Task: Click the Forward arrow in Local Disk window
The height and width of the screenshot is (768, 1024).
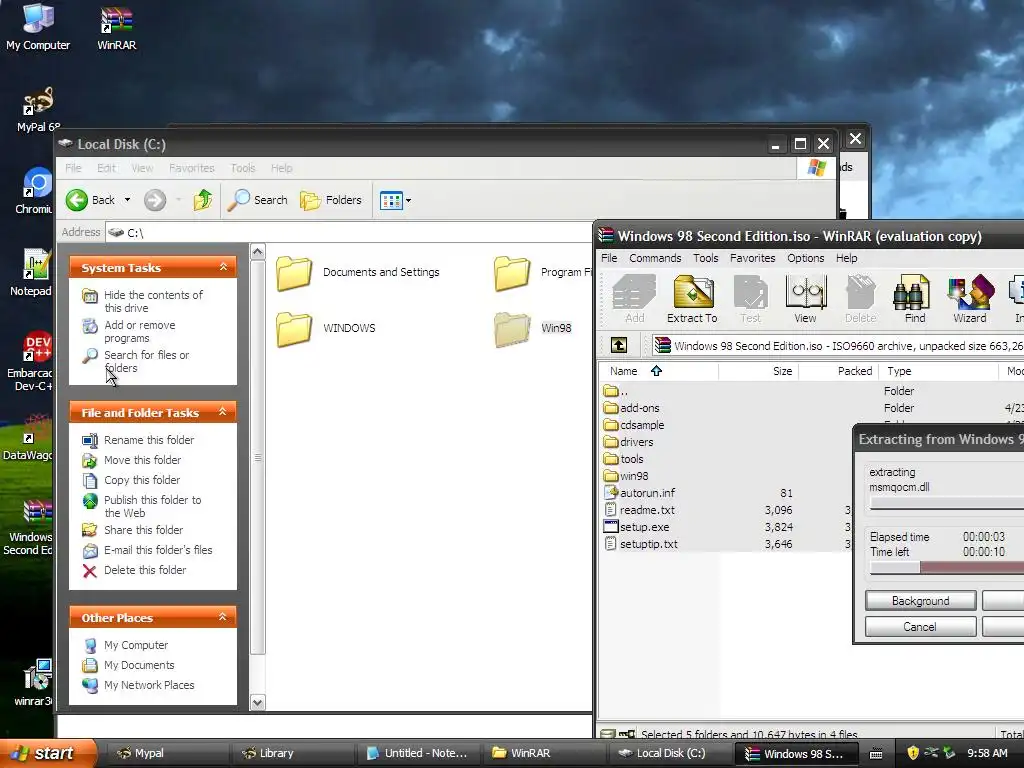Action: pos(155,200)
